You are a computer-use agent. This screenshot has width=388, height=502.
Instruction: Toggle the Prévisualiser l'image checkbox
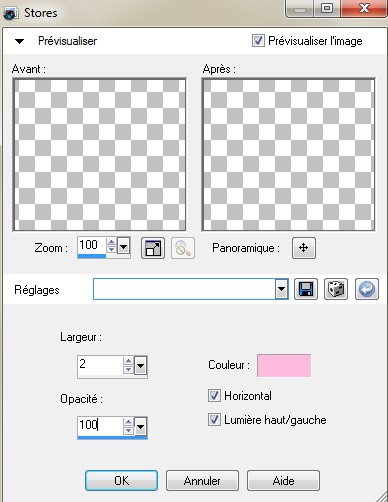258,41
